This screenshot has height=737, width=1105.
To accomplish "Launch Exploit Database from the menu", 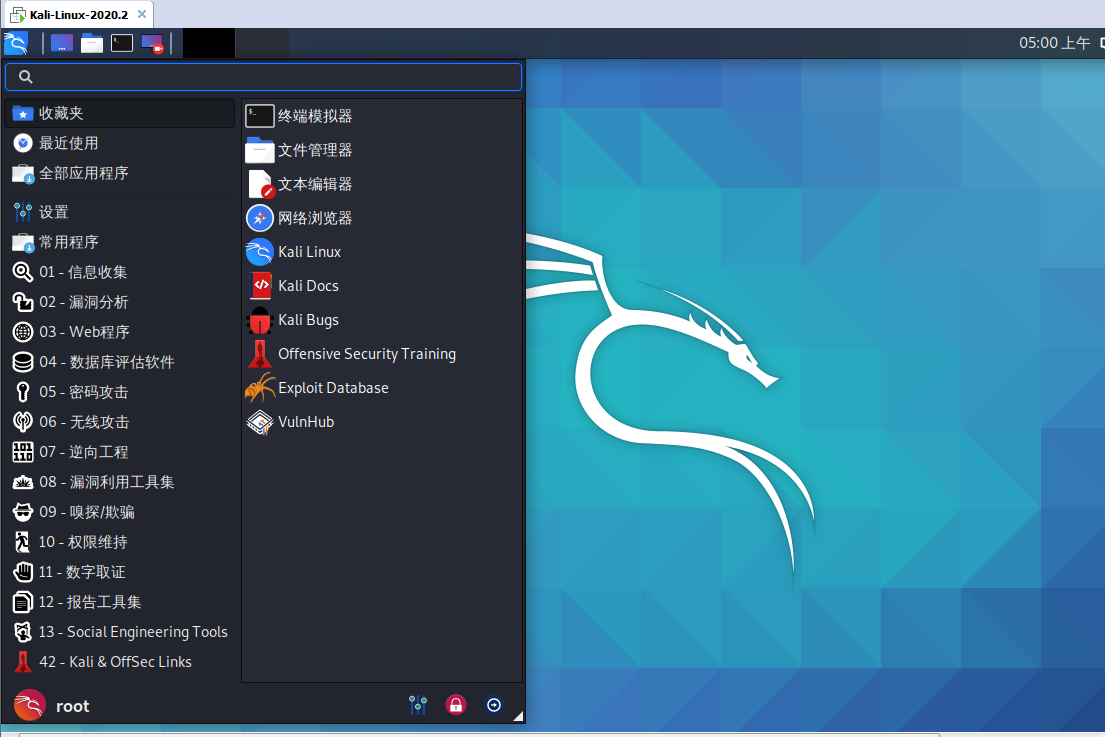I will coord(334,387).
